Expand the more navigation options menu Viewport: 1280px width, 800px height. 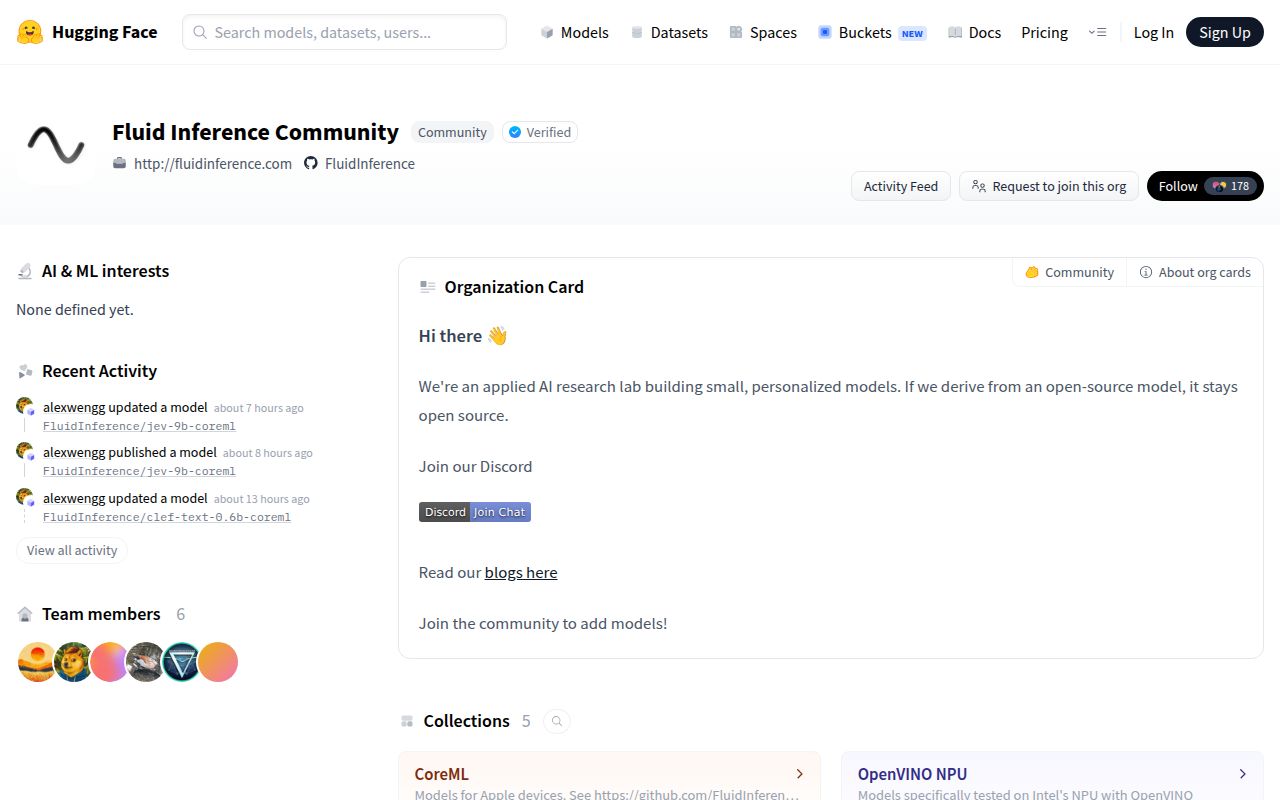point(1097,32)
